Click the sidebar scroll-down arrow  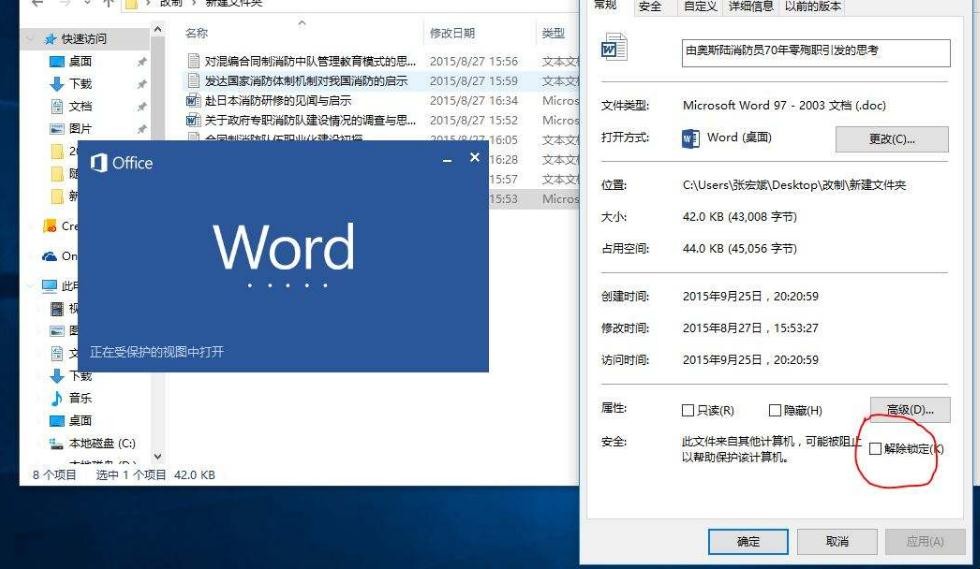(x=157, y=456)
